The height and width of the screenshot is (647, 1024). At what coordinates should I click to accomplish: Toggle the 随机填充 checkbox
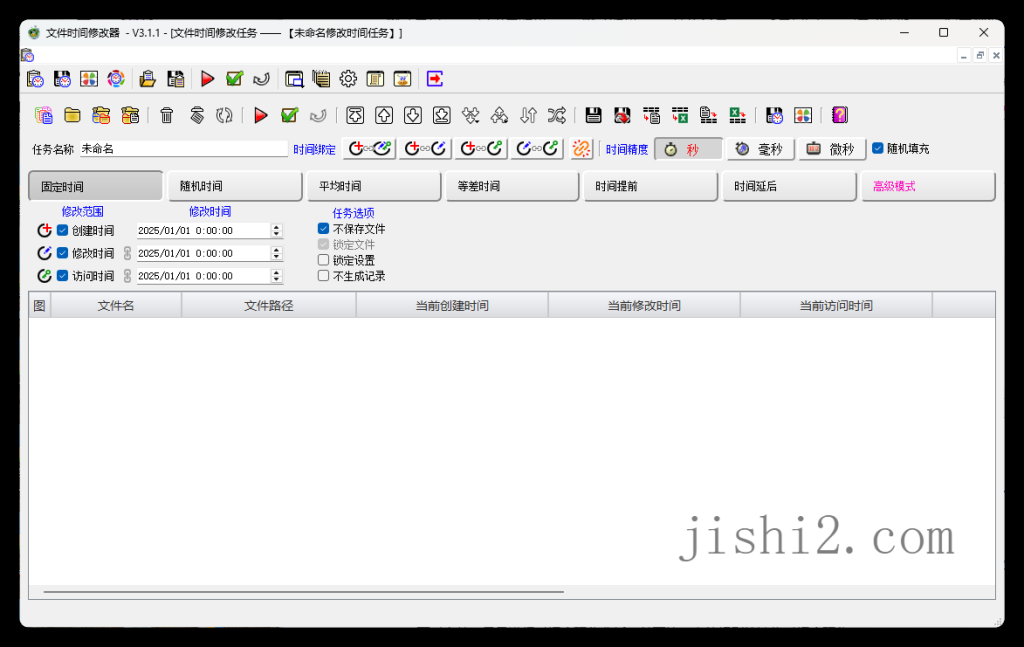878,148
